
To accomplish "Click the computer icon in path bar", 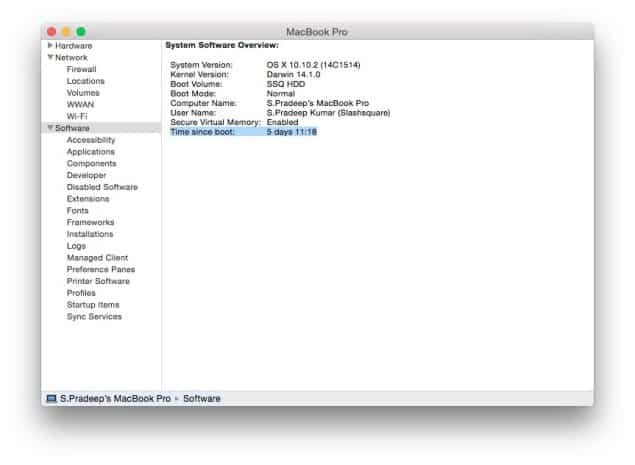I will tap(51, 399).
